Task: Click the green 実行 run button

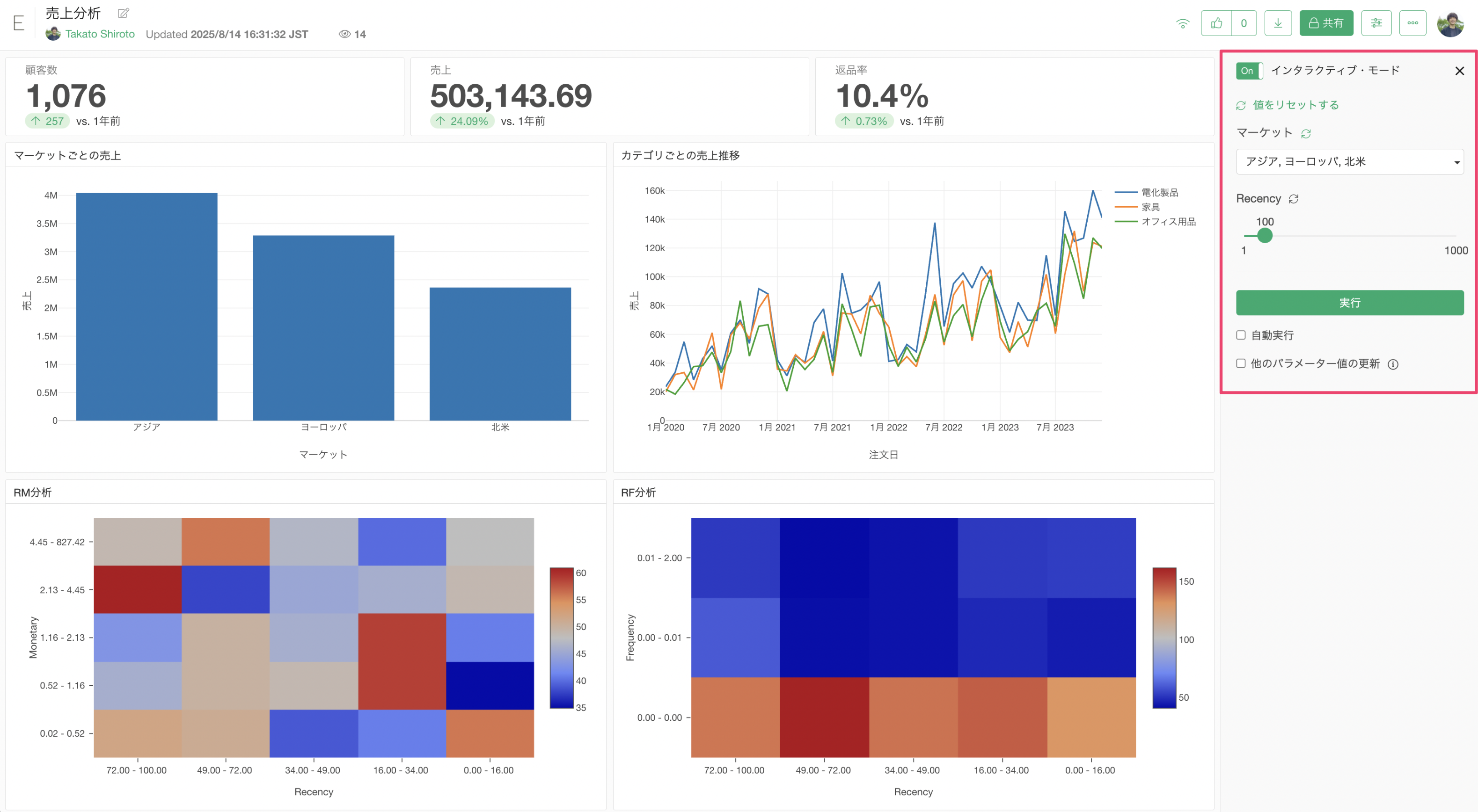Action: 1349,302
